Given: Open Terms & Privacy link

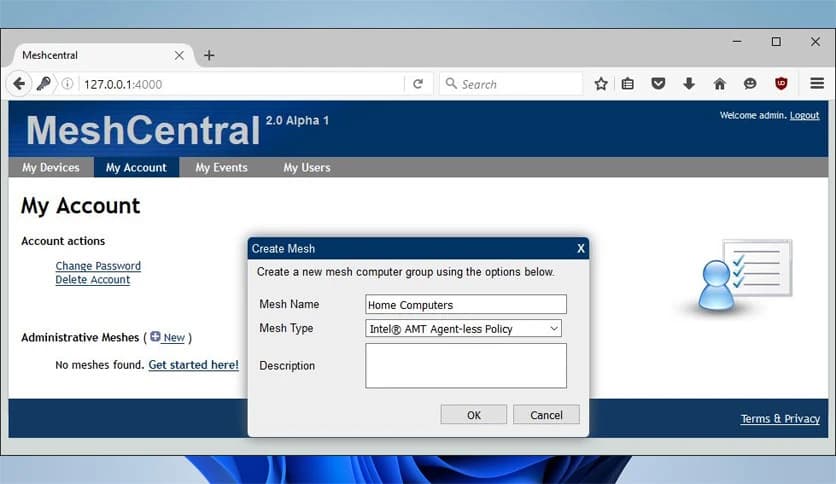Looking at the screenshot, I should pyautogui.click(x=780, y=418).
